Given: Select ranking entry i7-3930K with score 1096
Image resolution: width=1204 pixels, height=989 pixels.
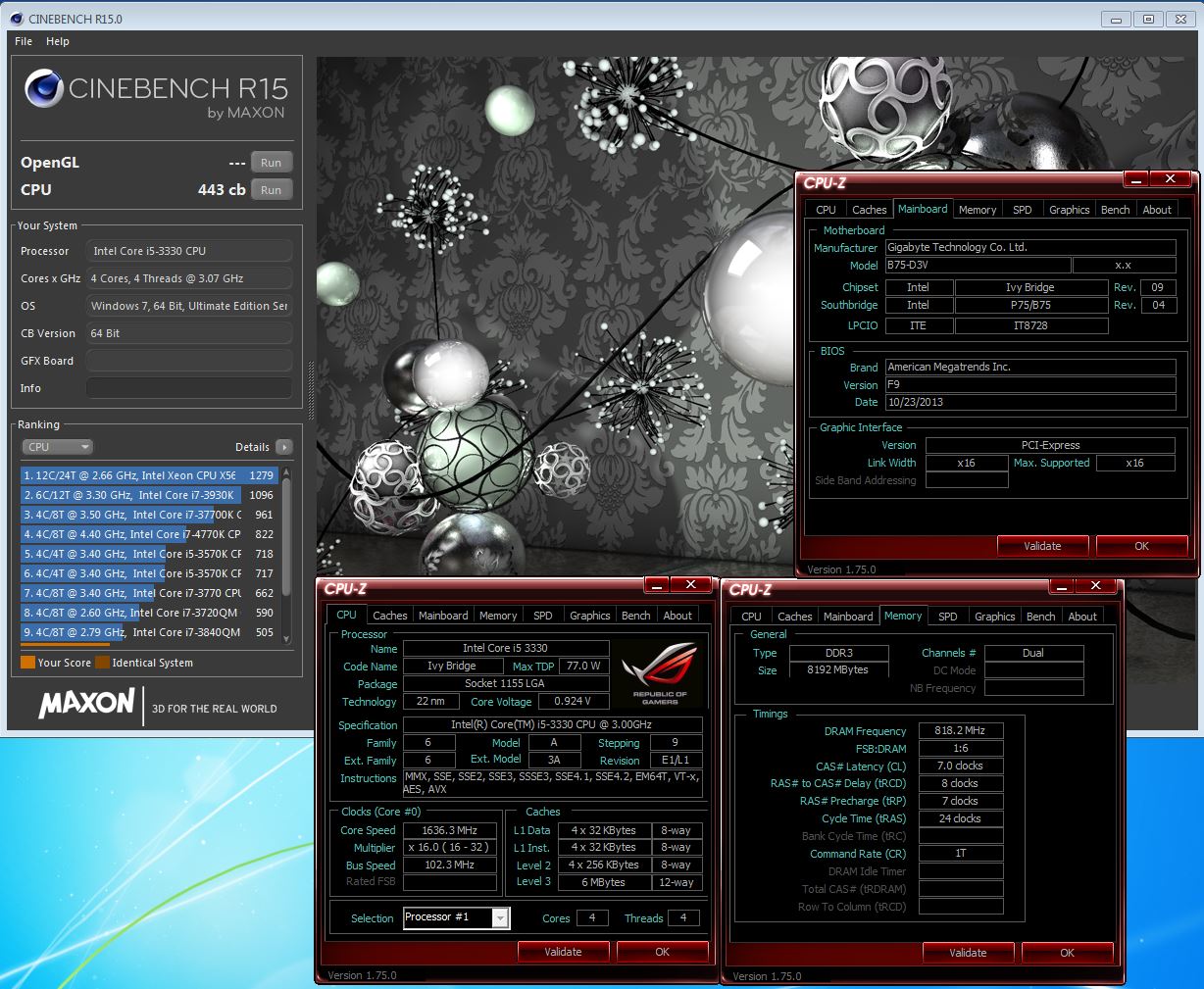Looking at the screenshot, I should [149, 495].
